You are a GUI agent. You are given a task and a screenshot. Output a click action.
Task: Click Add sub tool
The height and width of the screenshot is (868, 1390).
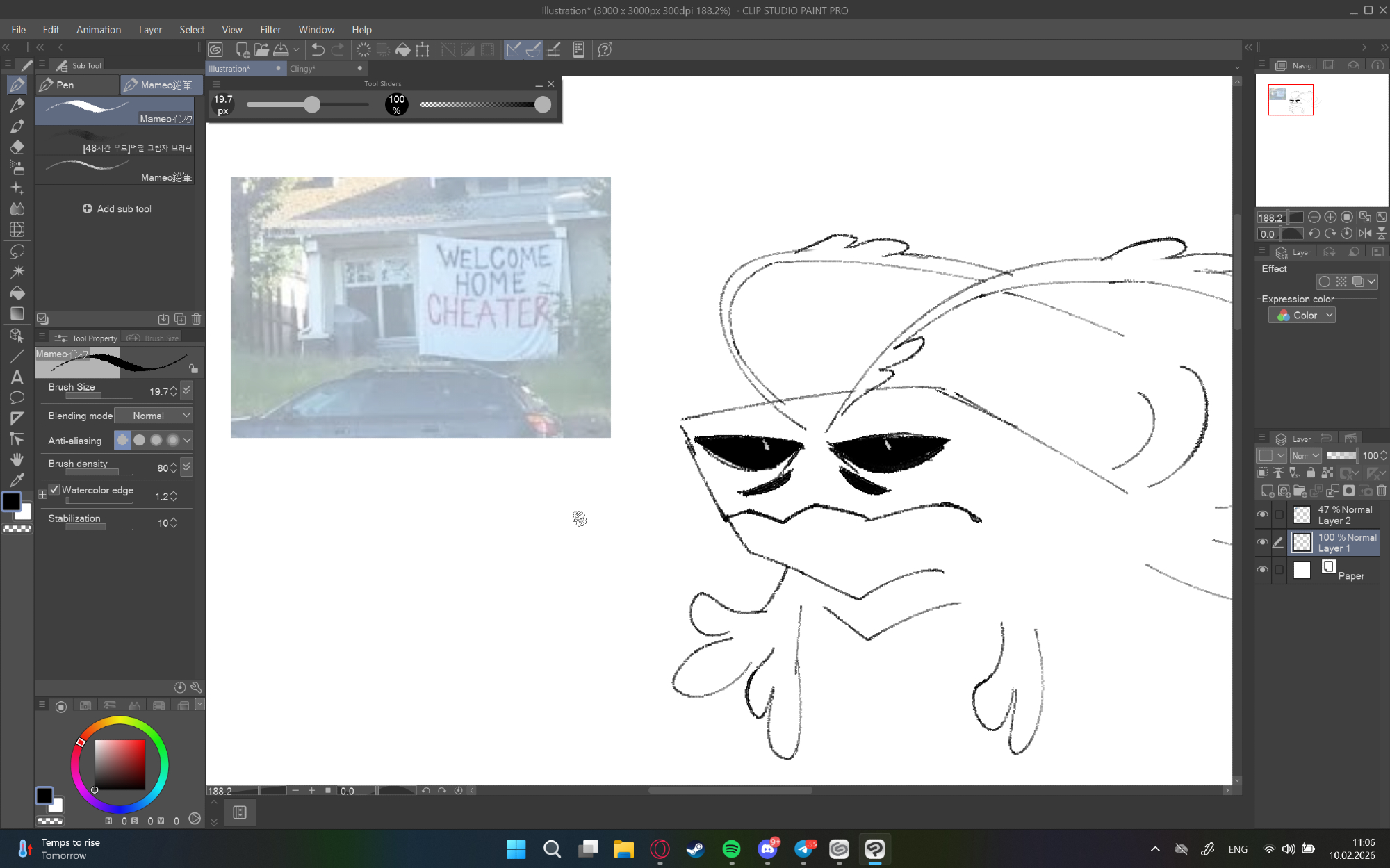pyautogui.click(x=117, y=208)
